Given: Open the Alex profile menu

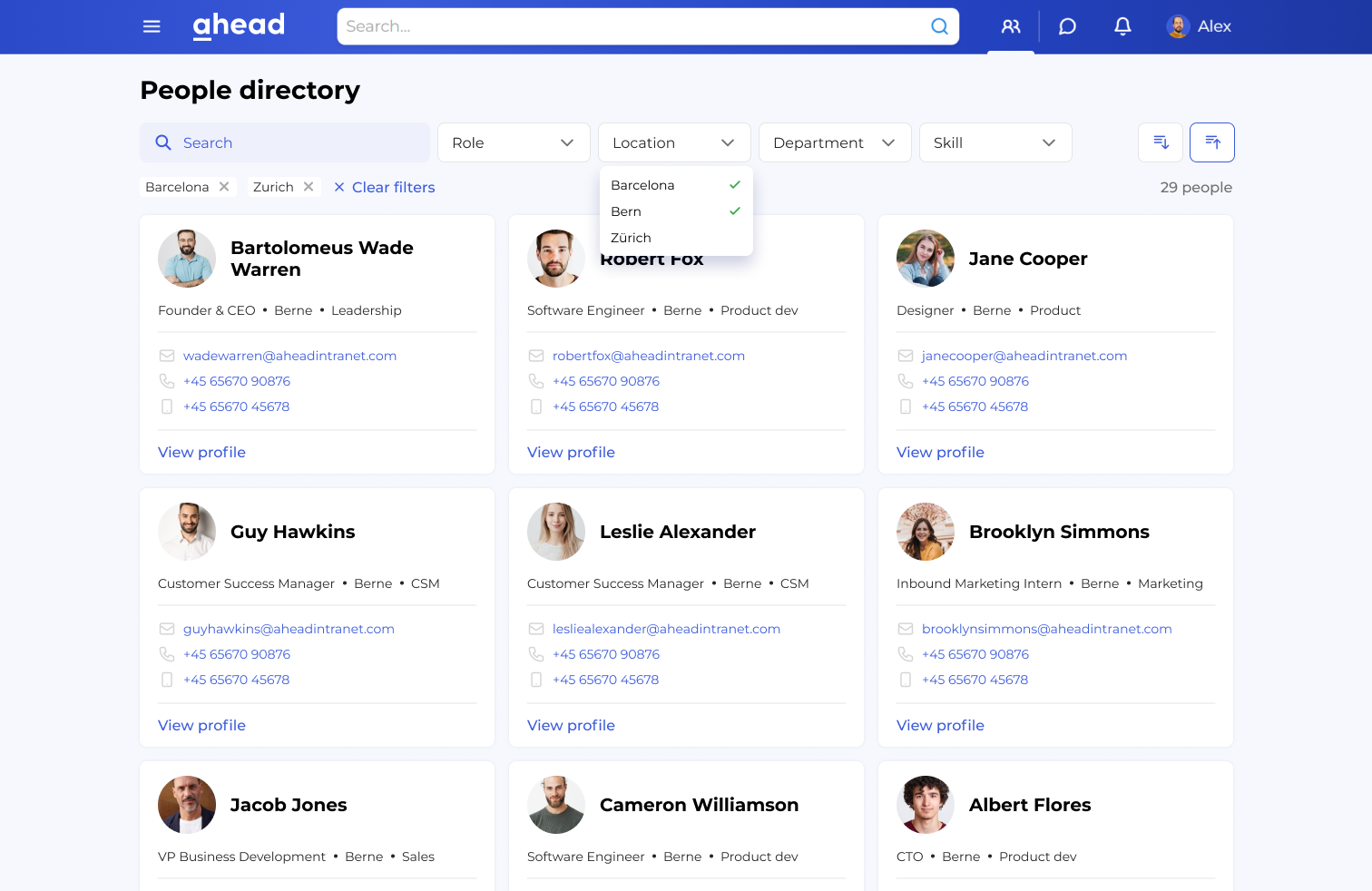Looking at the screenshot, I should click(1198, 26).
